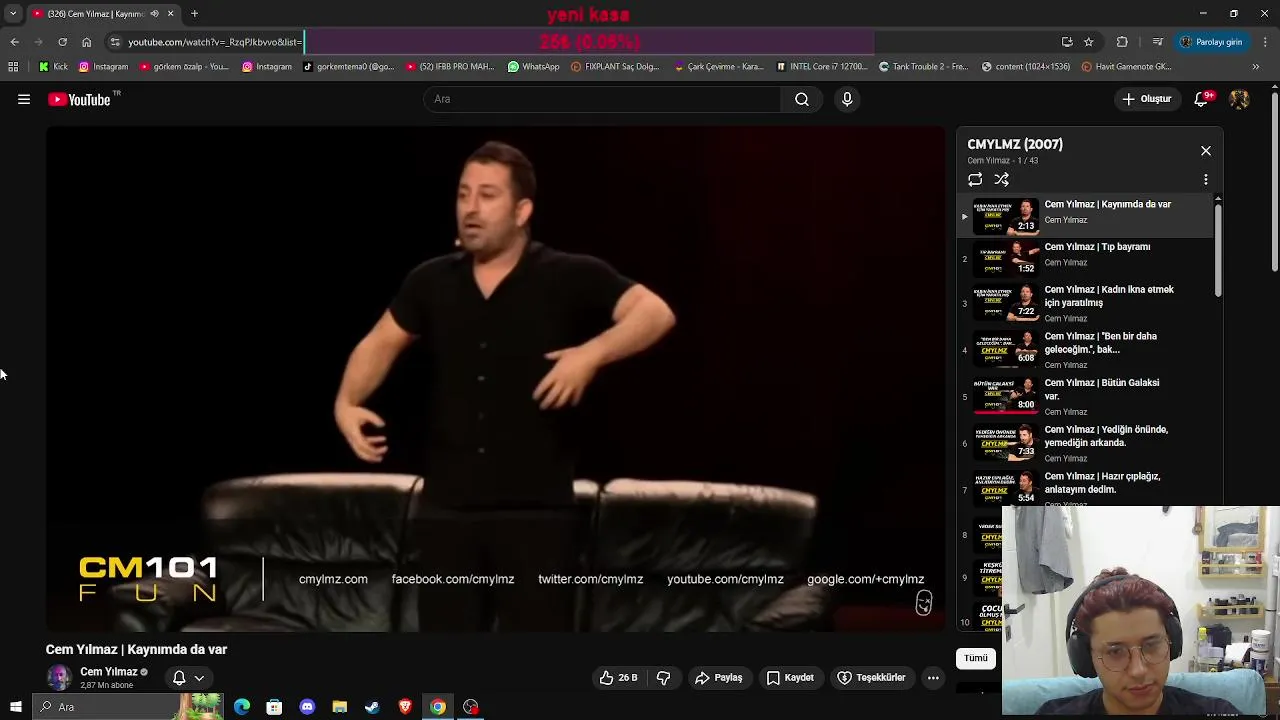Click the address bar URL
The width and height of the screenshot is (1280, 720).
(x=213, y=42)
